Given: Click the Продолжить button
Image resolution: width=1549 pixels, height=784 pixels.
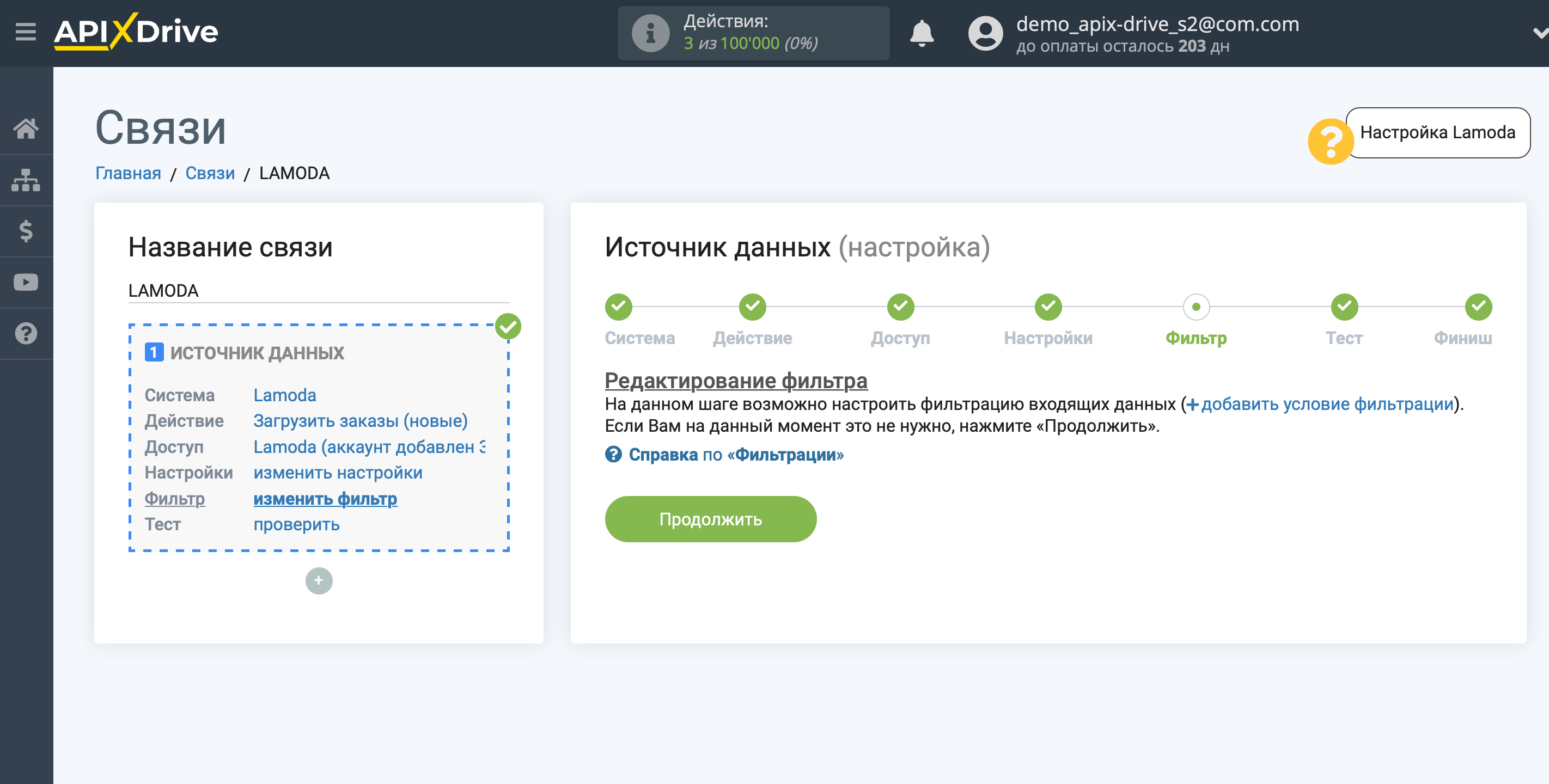Looking at the screenshot, I should (710, 519).
